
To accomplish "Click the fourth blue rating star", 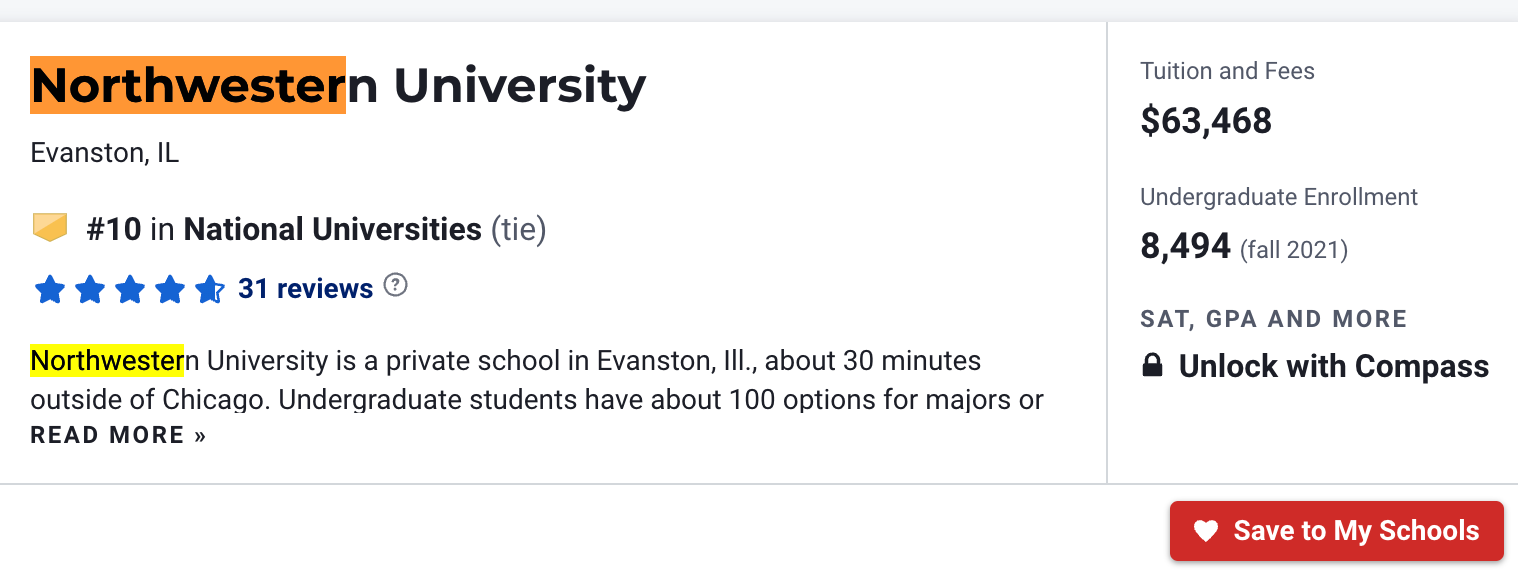I will 170,290.
